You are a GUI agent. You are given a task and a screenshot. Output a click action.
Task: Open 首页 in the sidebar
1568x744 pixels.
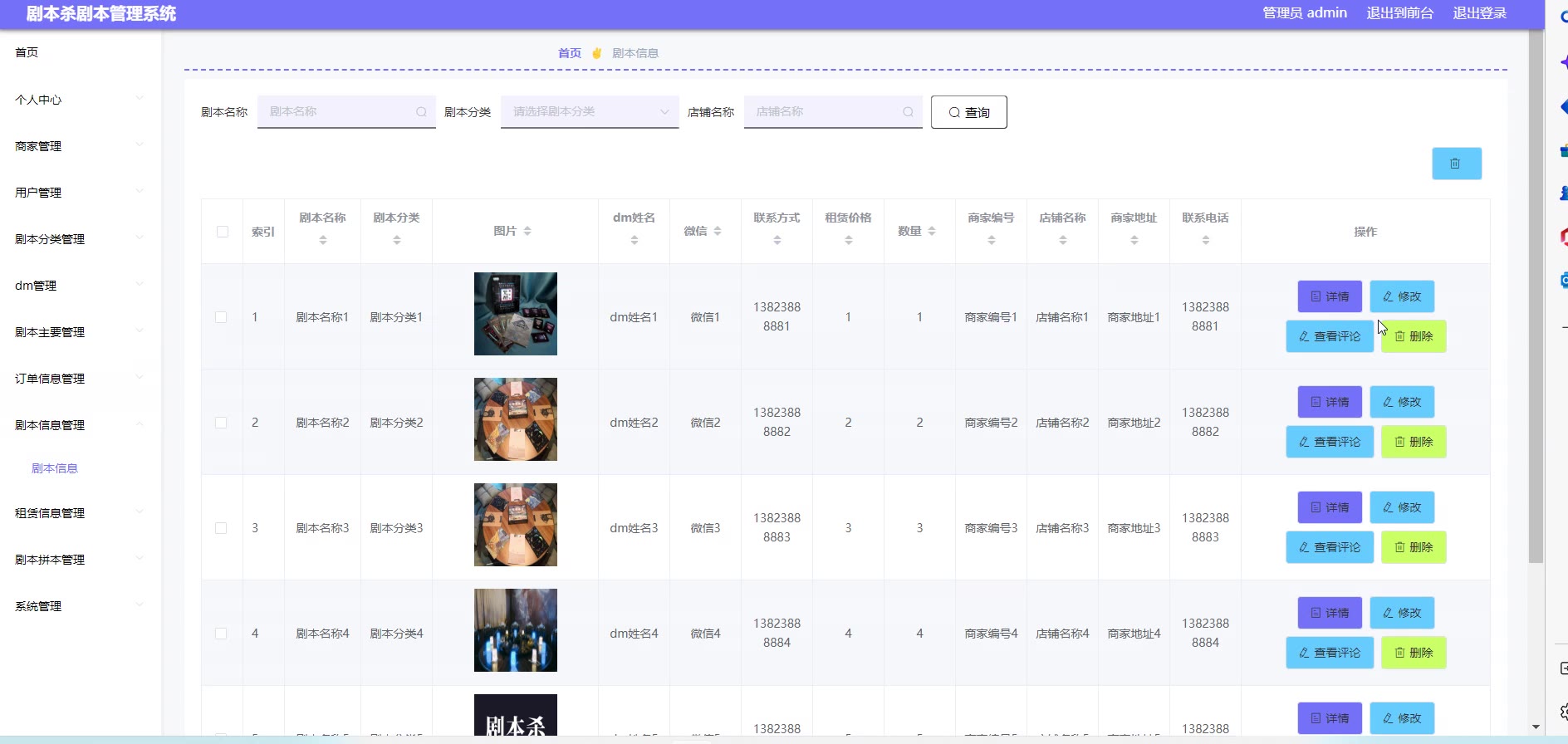pyautogui.click(x=27, y=52)
